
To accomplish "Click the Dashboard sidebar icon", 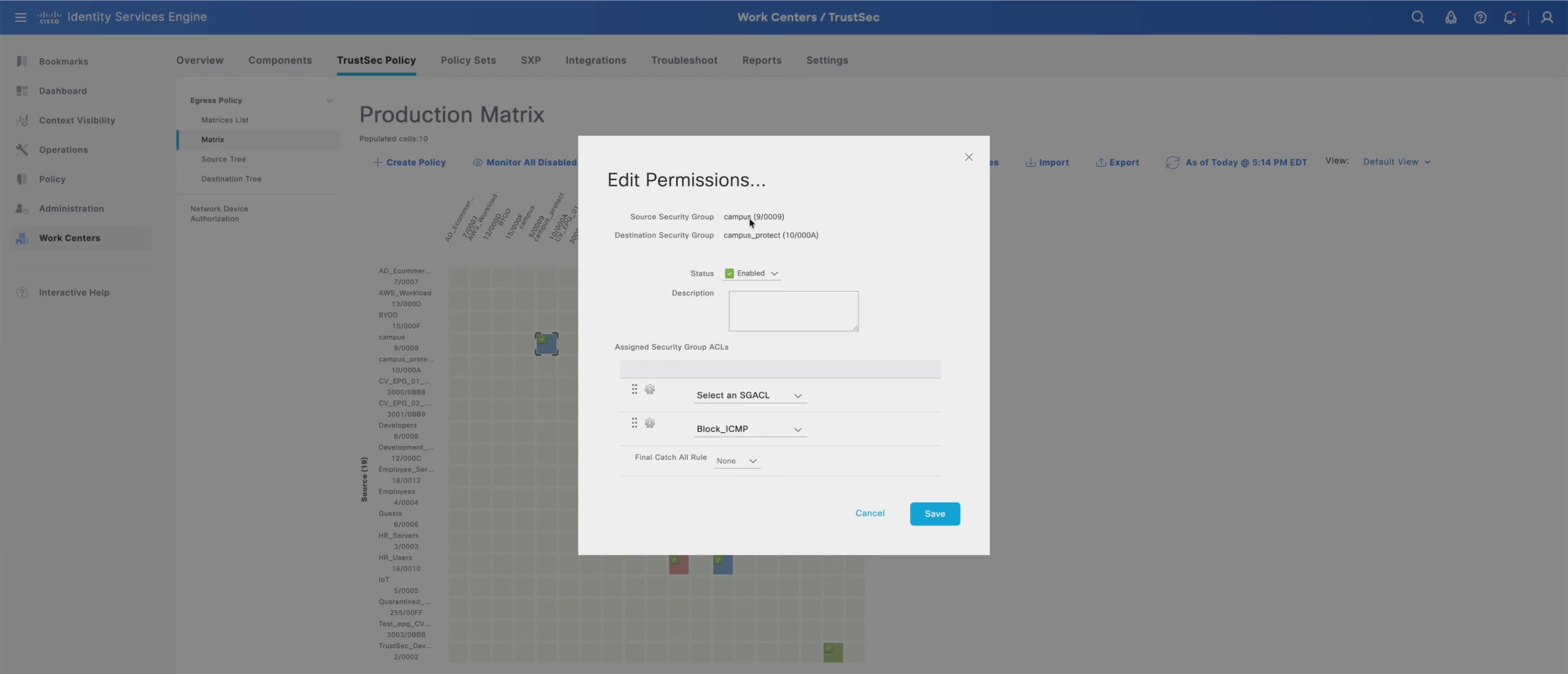I will [x=22, y=91].
